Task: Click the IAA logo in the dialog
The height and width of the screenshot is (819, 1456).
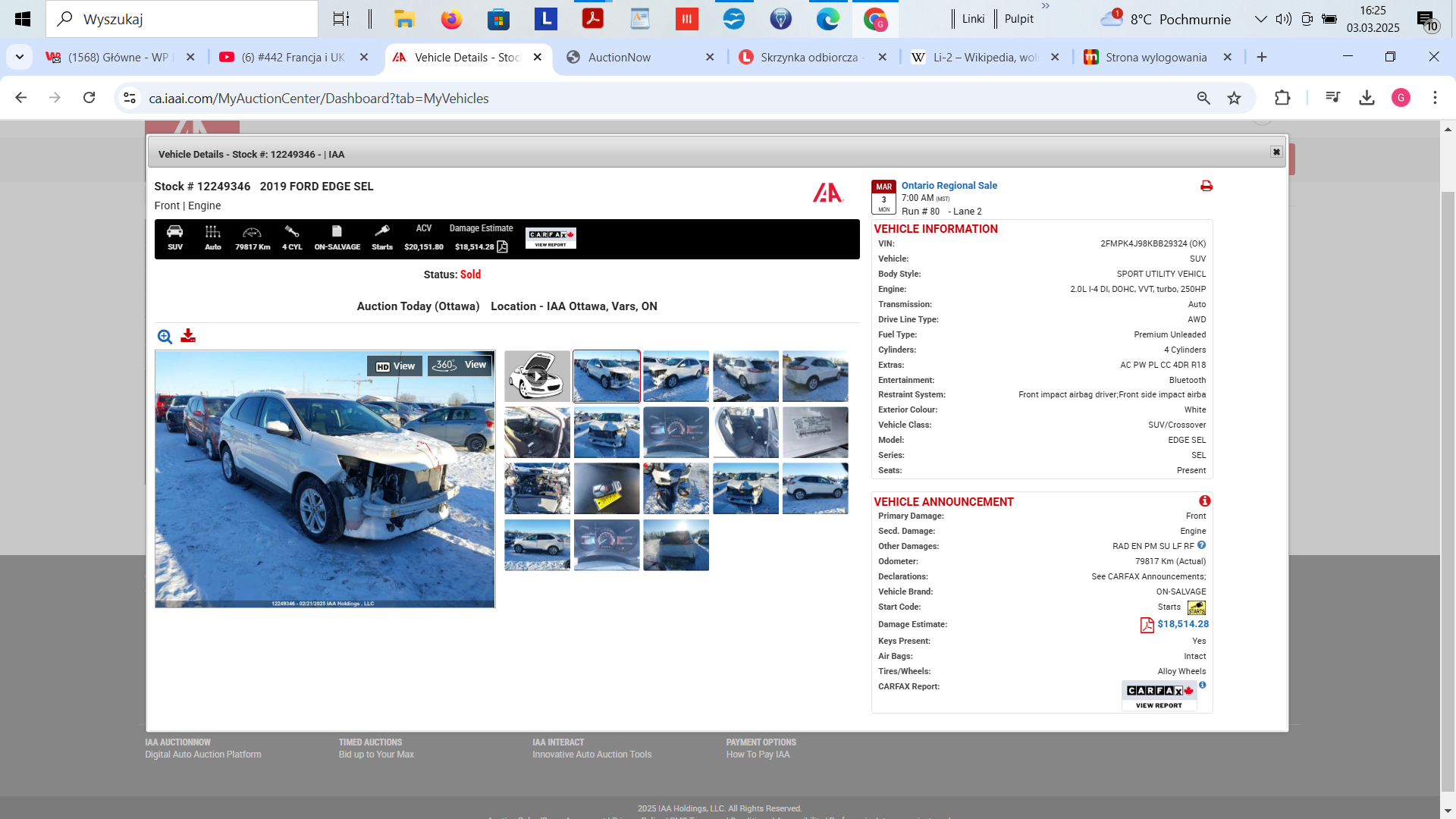Action: click(828, 193)
